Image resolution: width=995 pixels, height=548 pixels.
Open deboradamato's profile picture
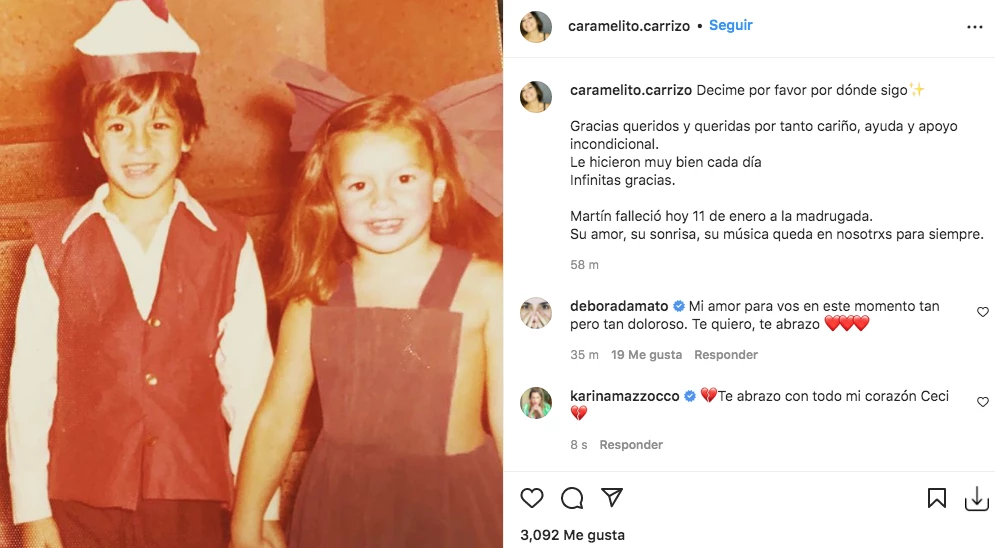click(536, 313)
